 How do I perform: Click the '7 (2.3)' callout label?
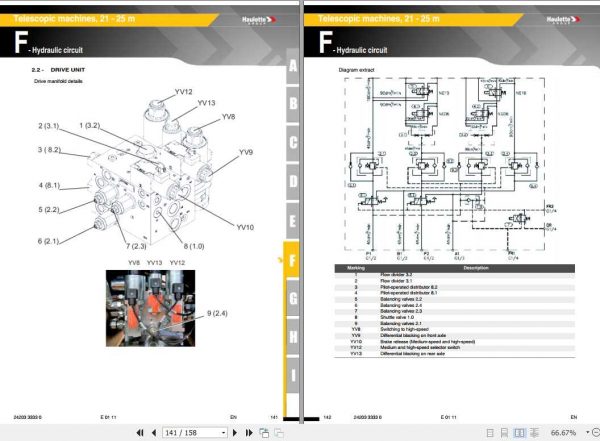(136, 246)
